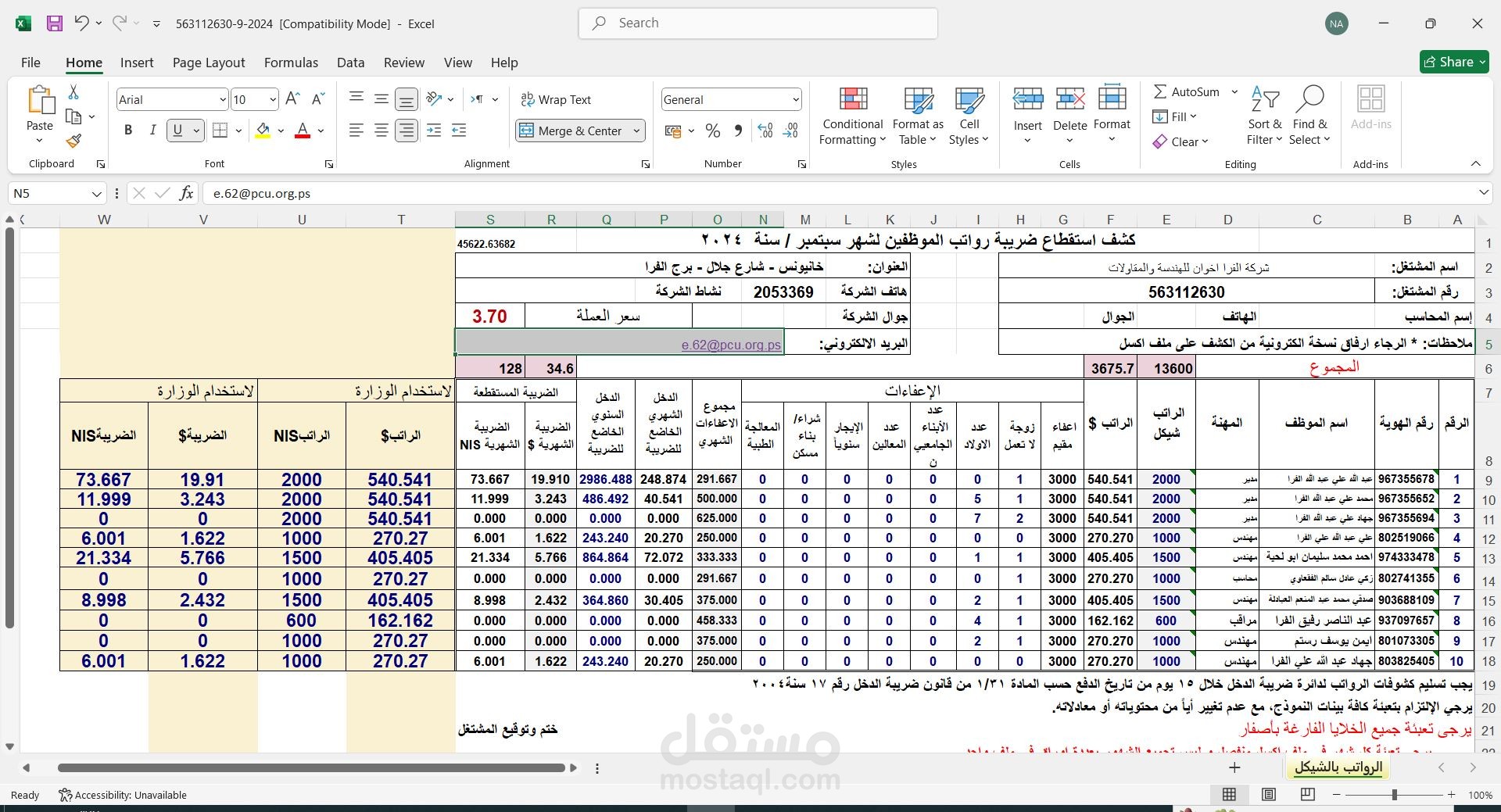Click the Copy icon in Clipboard group
The width and height of the screenshot is (1501, 812).
tap(73, 116)
